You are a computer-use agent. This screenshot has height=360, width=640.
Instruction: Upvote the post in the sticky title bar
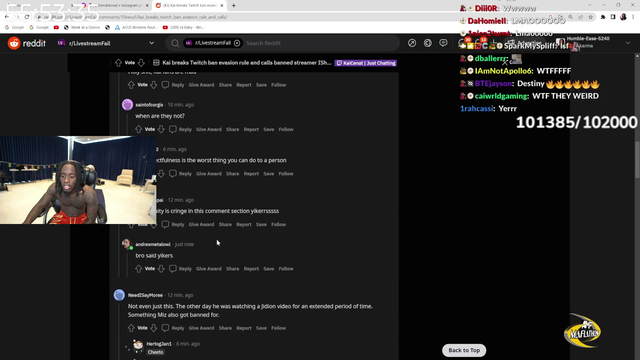pyautogui.click(x=118, y=63)
